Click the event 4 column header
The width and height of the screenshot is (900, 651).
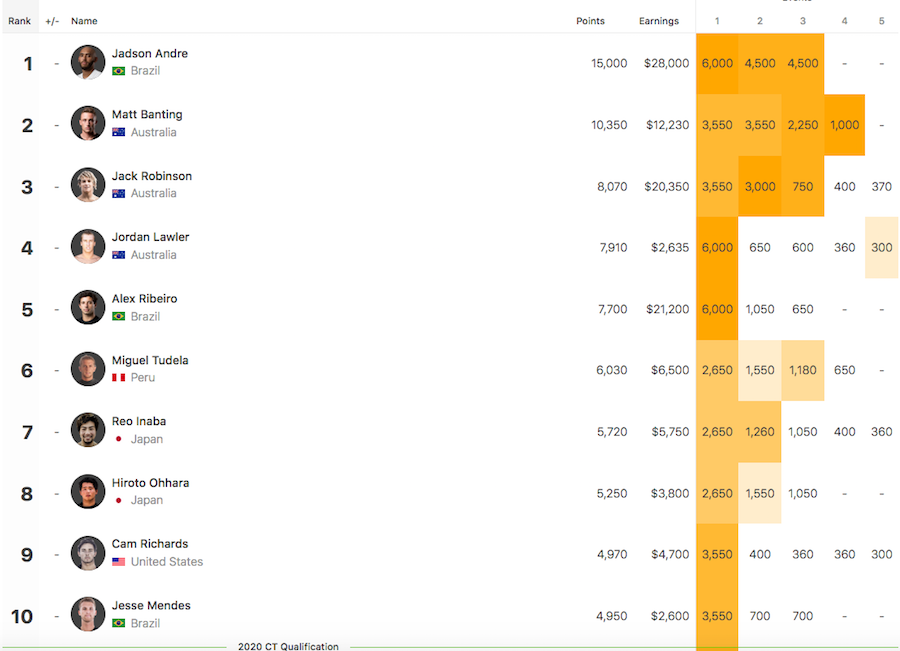coord(844,21)
